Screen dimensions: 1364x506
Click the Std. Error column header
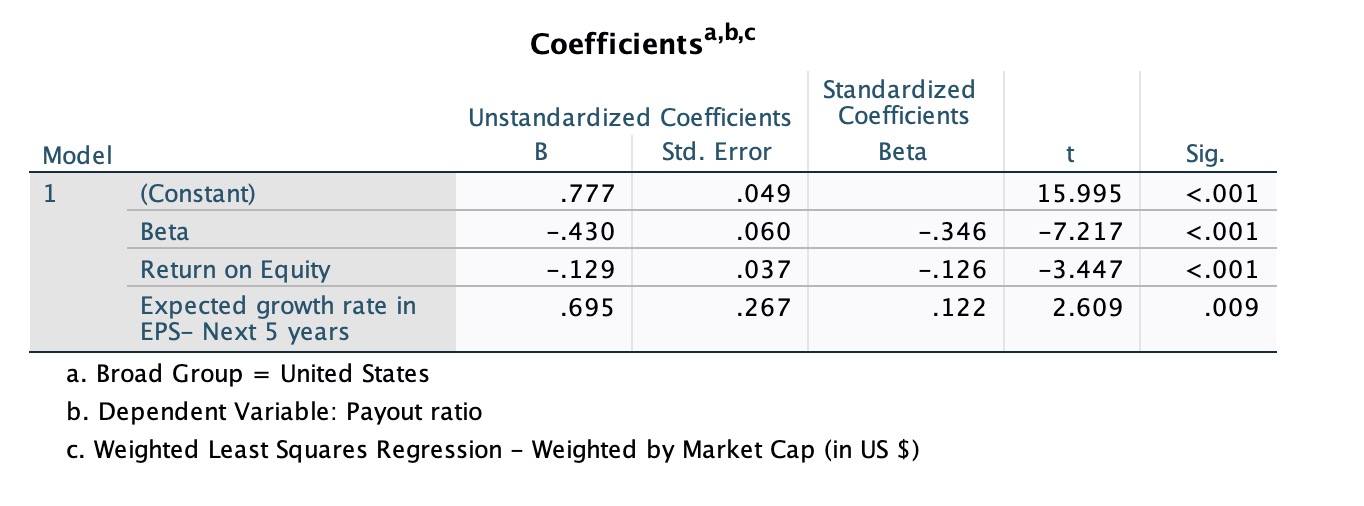(717, 153)
